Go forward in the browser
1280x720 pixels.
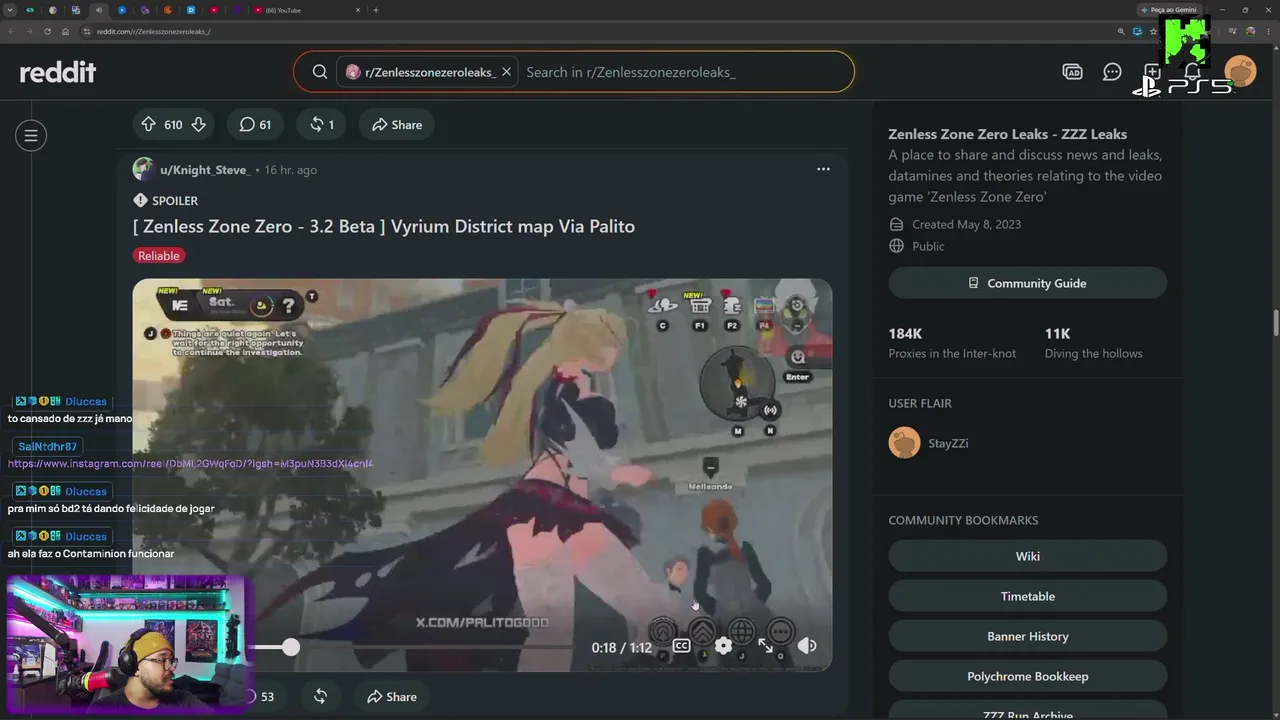pyautogui.click(x=29, y=31)
